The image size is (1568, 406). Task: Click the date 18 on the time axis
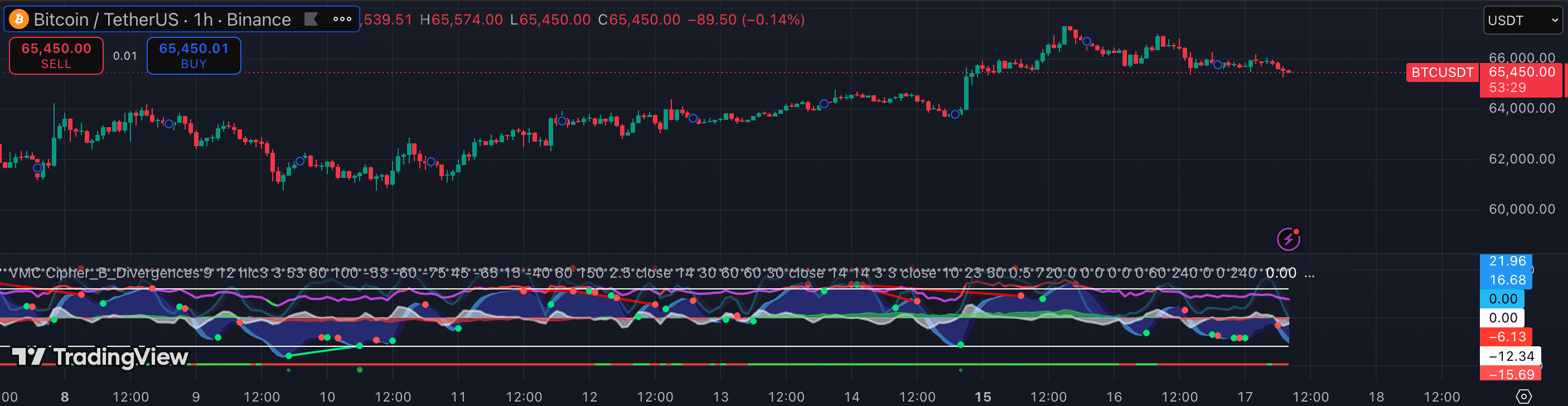pyautogui.click(x=1376, y=397)
